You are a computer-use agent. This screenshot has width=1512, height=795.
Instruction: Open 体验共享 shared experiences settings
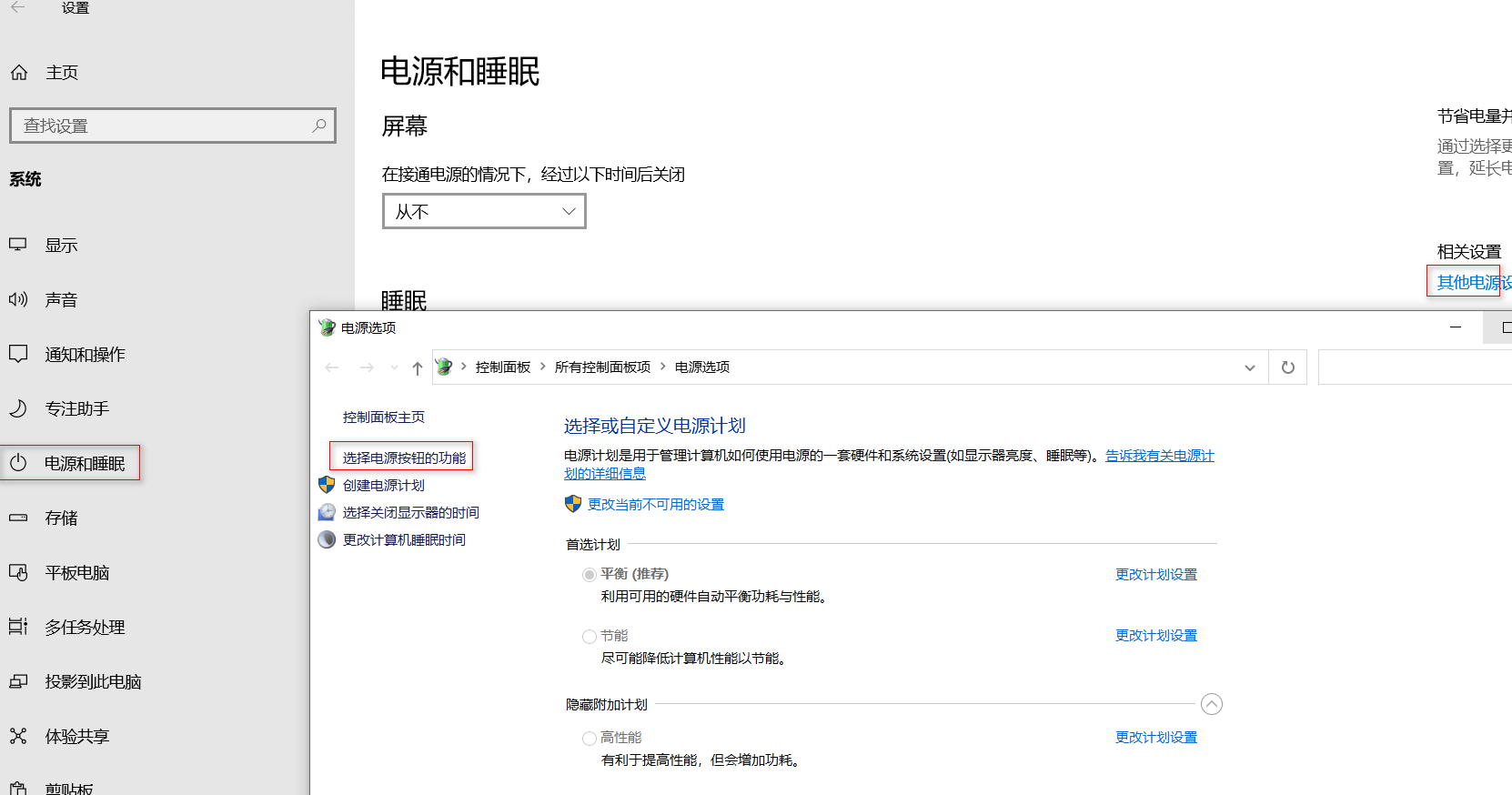[x=77, y=737]
